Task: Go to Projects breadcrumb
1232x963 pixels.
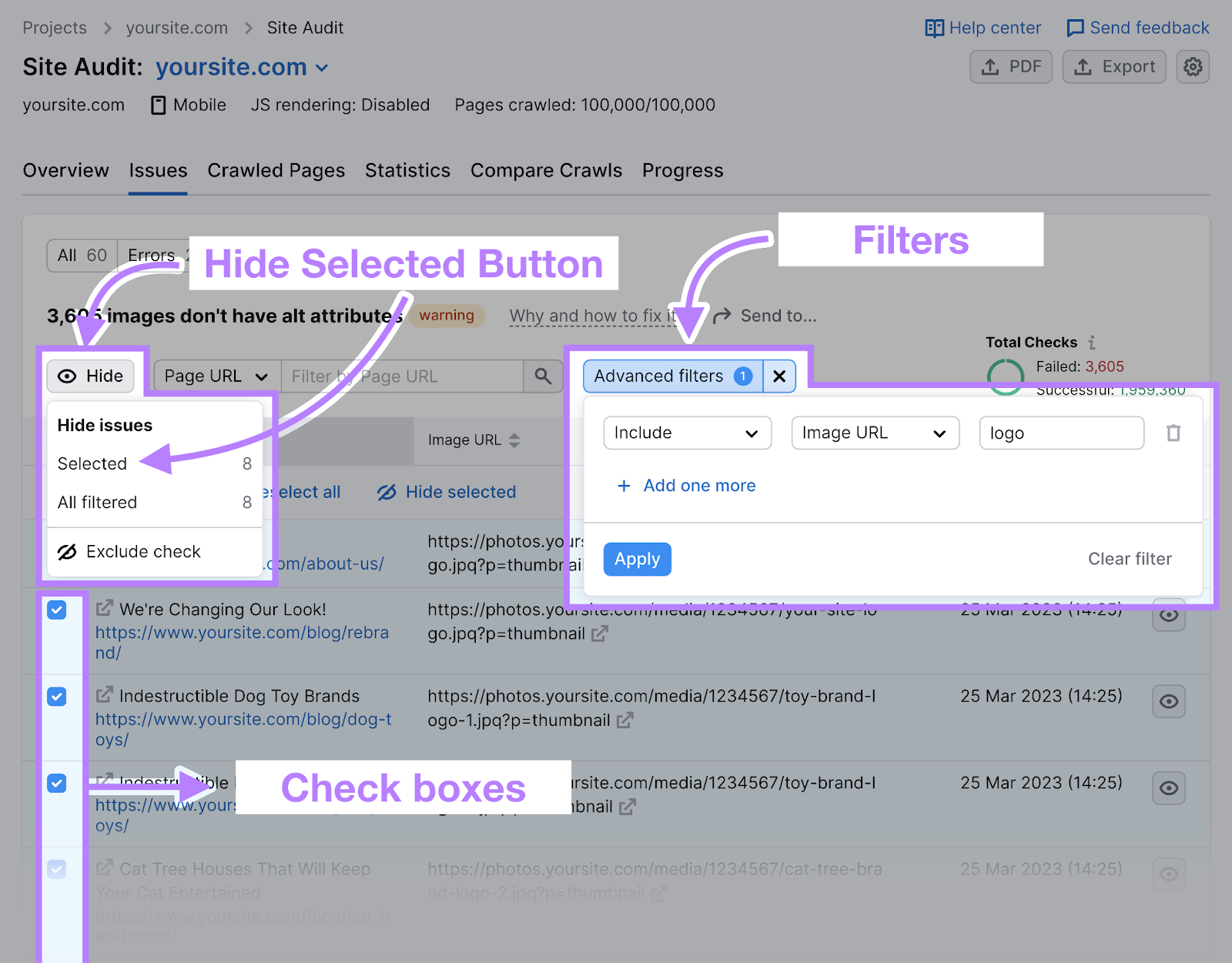Action: coord(55,28)
